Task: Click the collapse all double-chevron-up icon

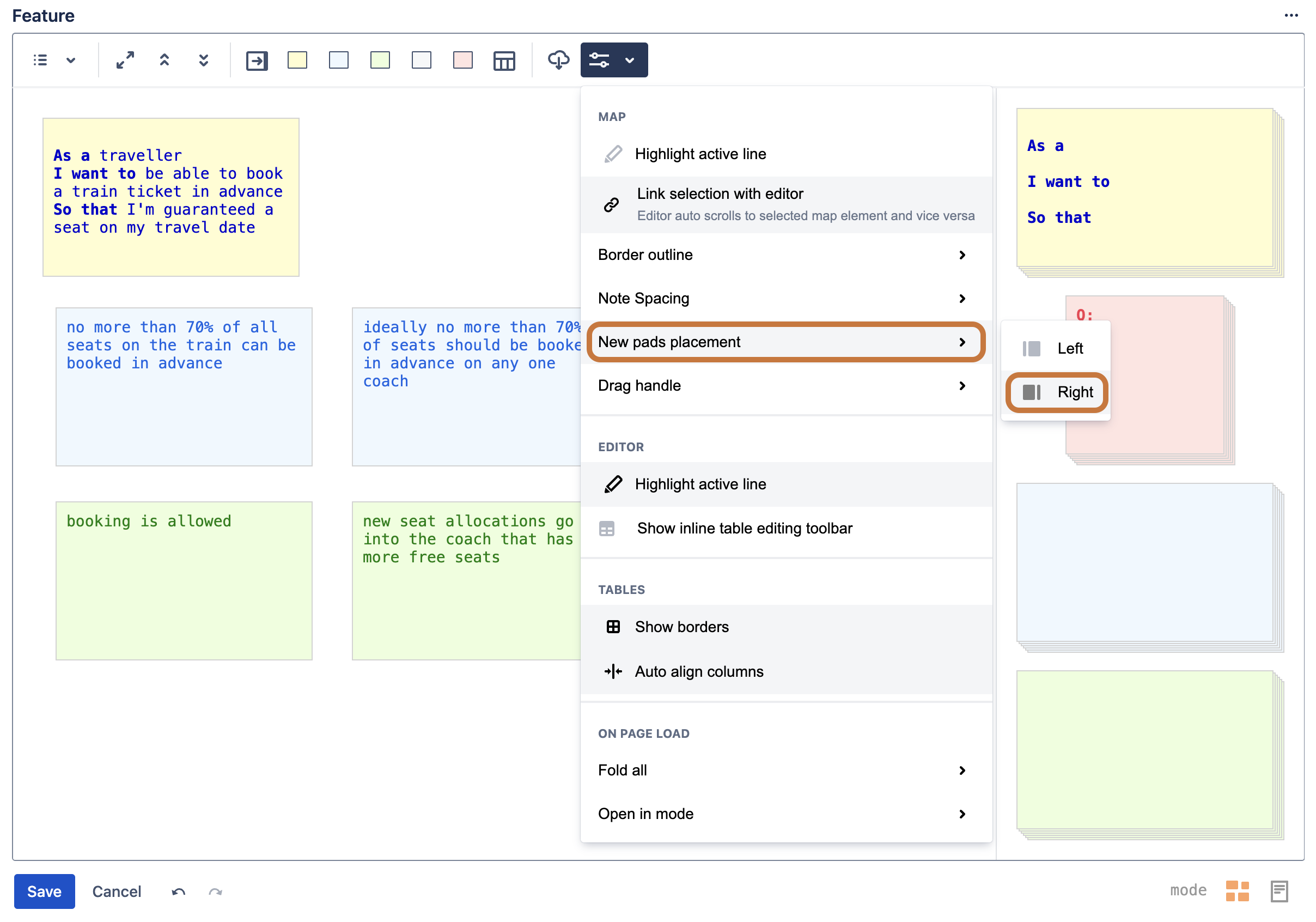Action: click(x=164, y=60)
